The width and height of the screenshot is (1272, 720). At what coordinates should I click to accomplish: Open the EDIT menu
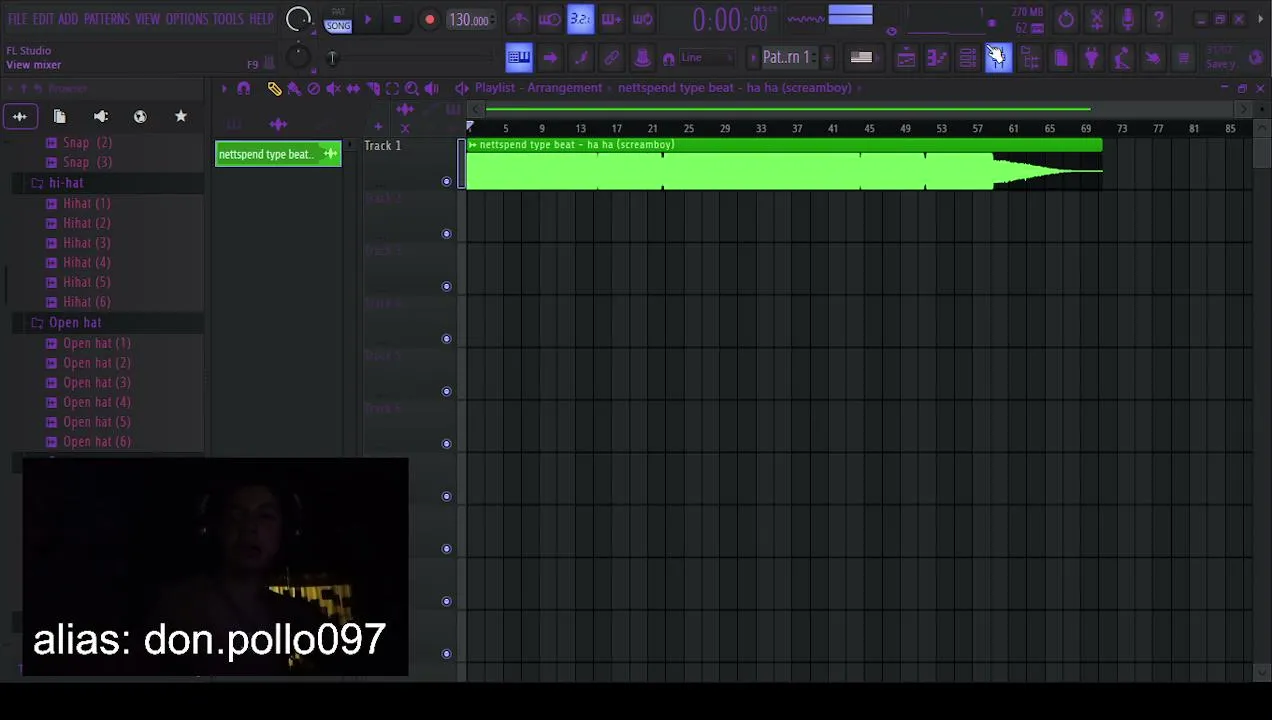pyautogui.click(x=43, y=19)
